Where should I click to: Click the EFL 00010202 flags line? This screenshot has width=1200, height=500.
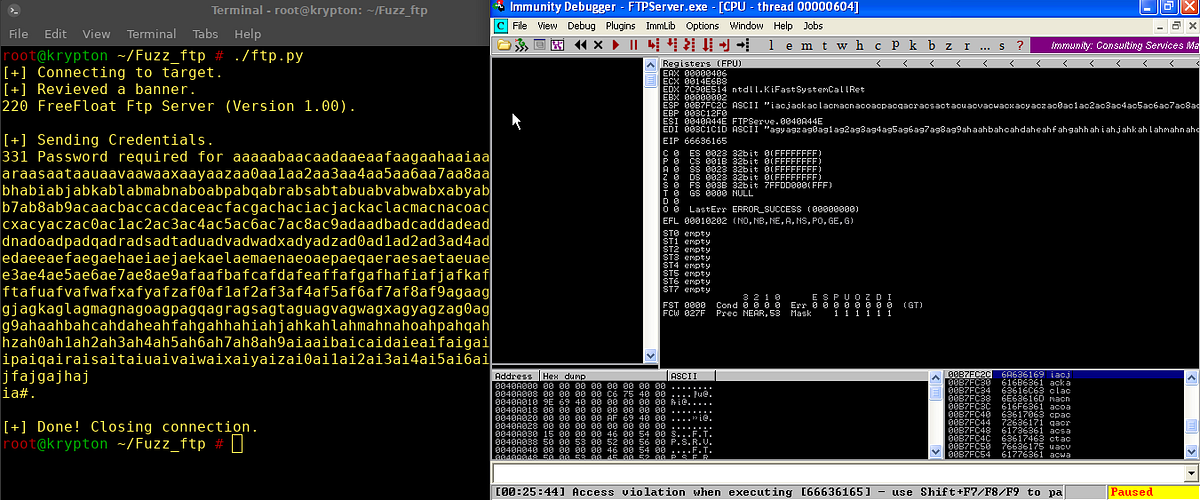click(x=759, y=223)
